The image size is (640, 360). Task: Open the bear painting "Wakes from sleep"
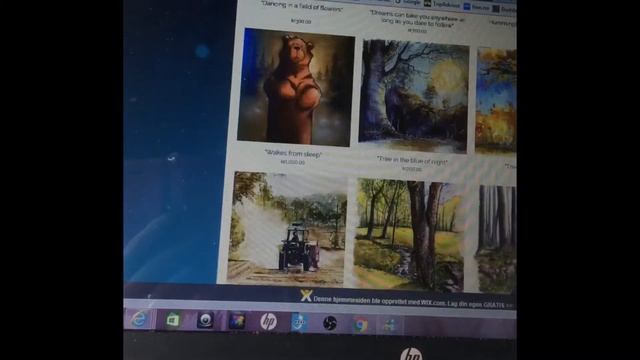point(296,87)
